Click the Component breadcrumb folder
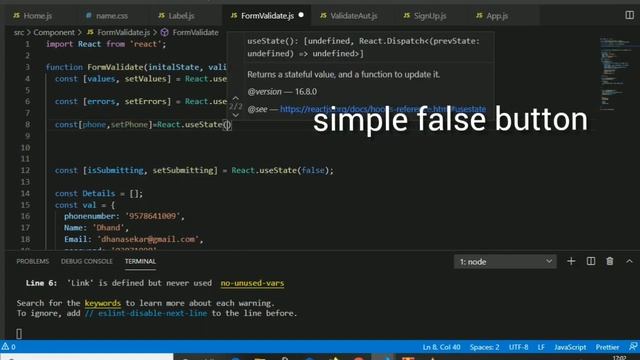This screenshot has height=360, width=640. point(54,32)
